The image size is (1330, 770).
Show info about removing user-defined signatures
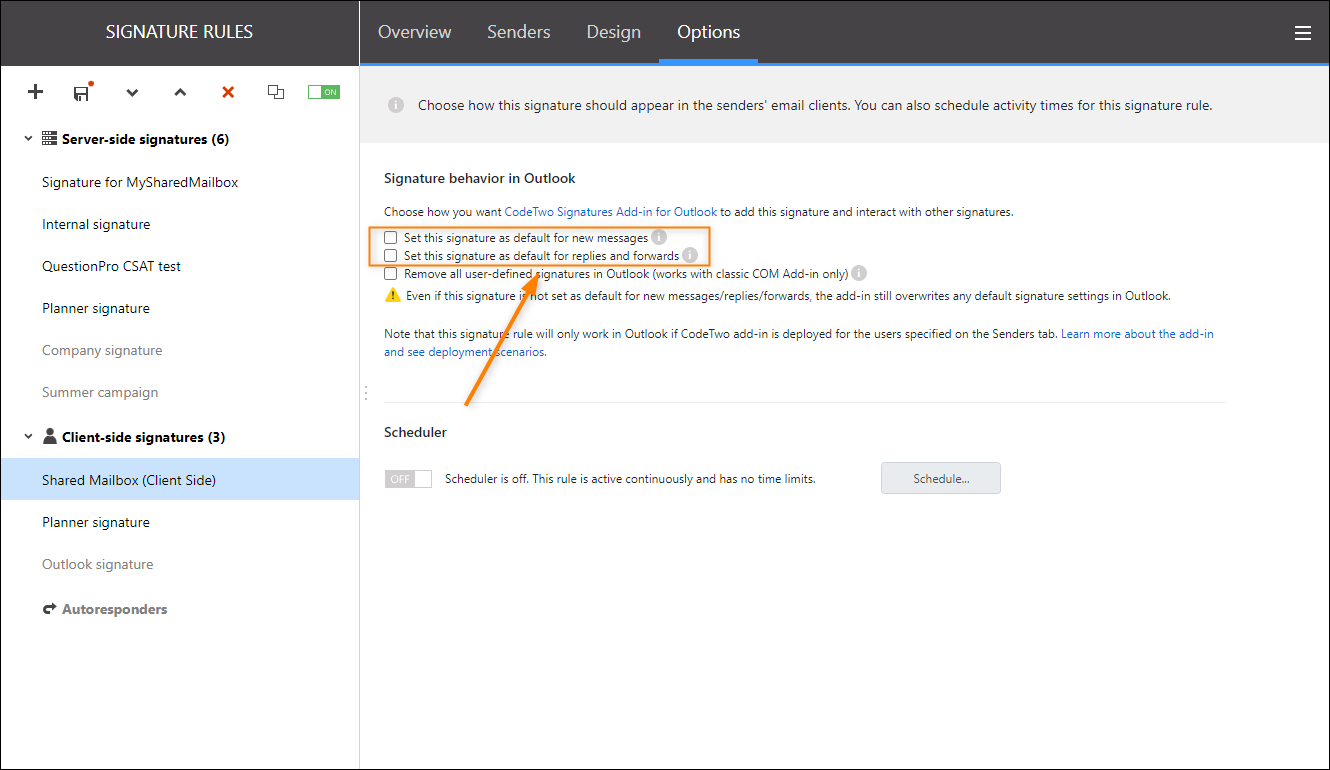coord(859,273)
